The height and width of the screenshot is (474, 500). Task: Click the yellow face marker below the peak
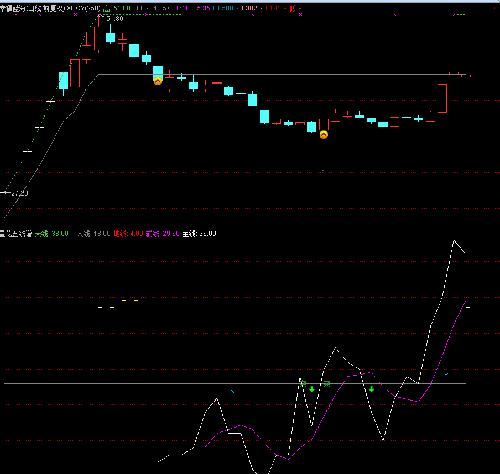pos(158,81)
